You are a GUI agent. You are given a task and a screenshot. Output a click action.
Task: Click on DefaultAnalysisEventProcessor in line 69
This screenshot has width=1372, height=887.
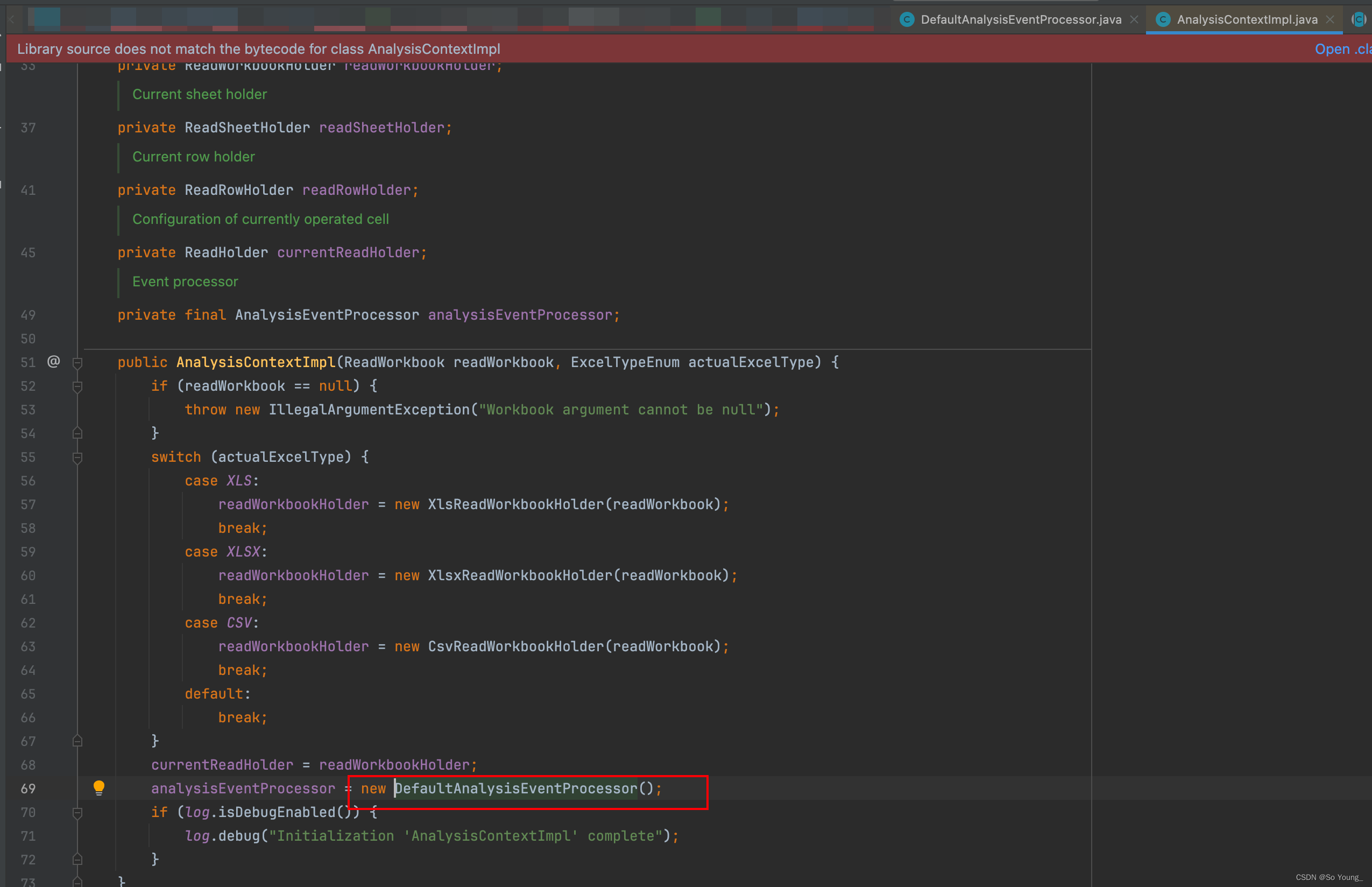[x=516, y=789]
